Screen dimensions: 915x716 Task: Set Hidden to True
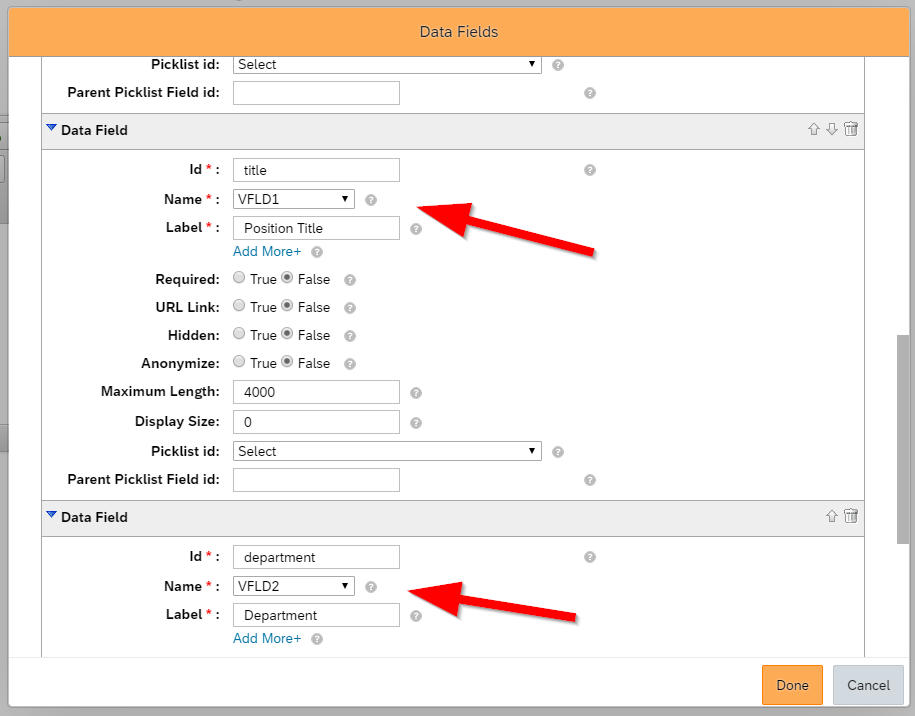[x=239, y=333]
